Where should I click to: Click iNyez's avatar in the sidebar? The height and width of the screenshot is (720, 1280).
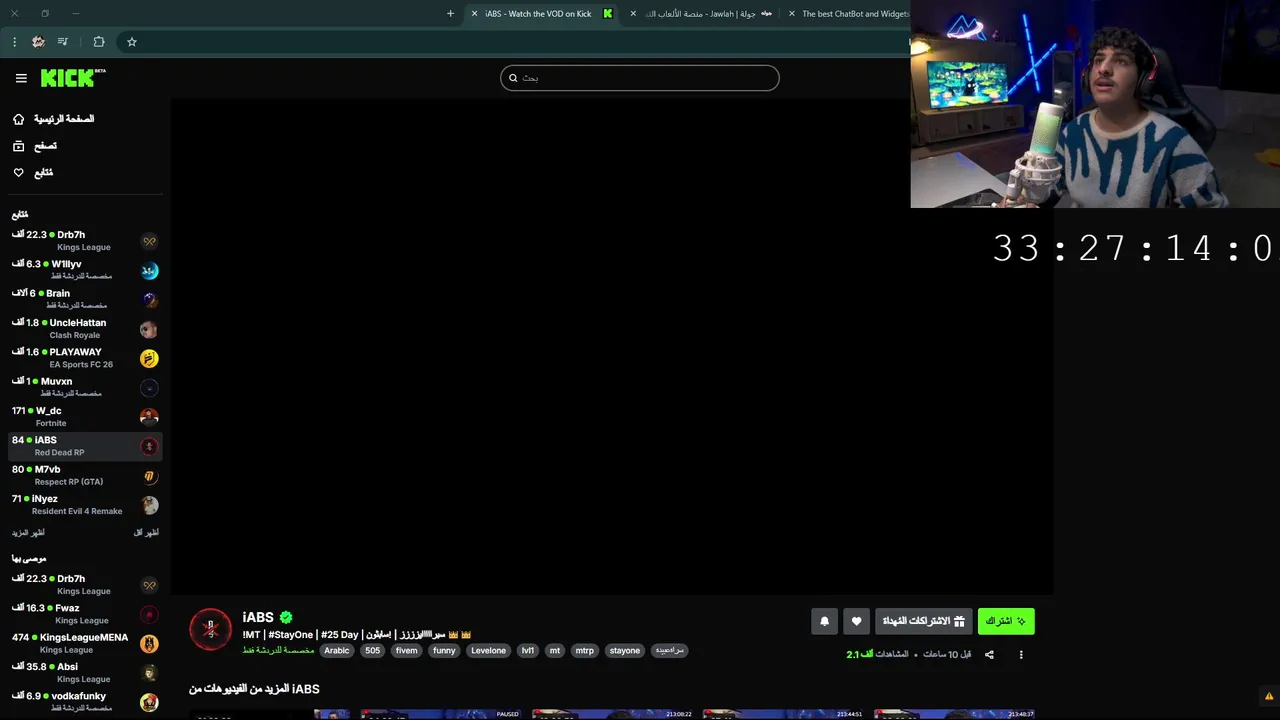149,505
